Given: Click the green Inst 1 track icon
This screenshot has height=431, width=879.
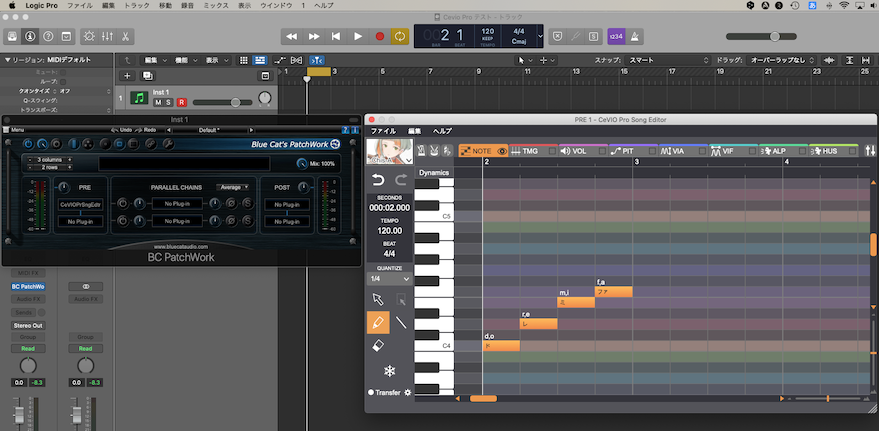Looking at the screenshot, I should pyautogui.click(x=139, y=98).
